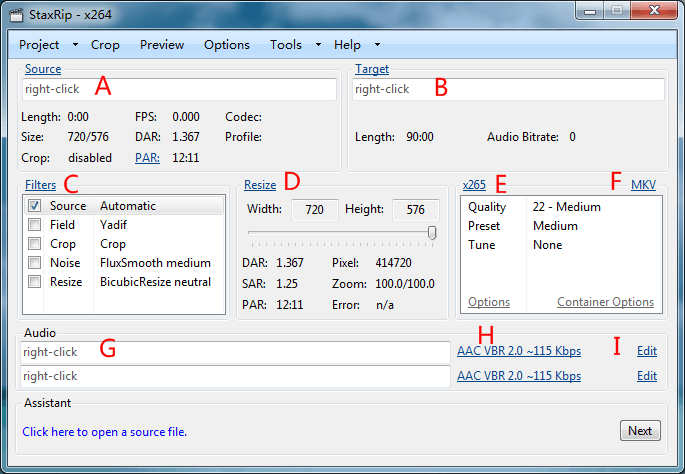Viewport: 685px width, 474px height.
Task: Open the Preview menu item
Action: tap(162, 45)
